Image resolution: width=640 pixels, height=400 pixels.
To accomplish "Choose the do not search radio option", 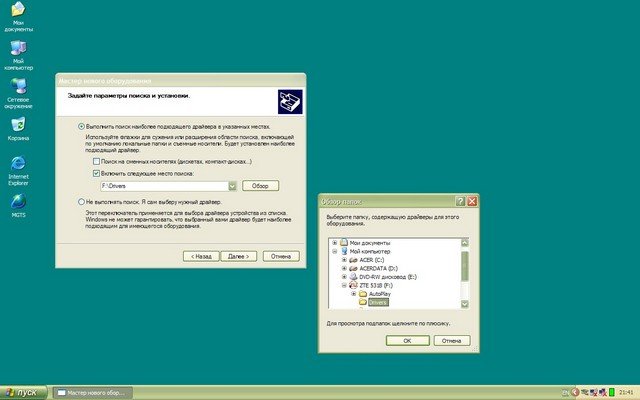I will pyautogui.click(x=81, y=201).
